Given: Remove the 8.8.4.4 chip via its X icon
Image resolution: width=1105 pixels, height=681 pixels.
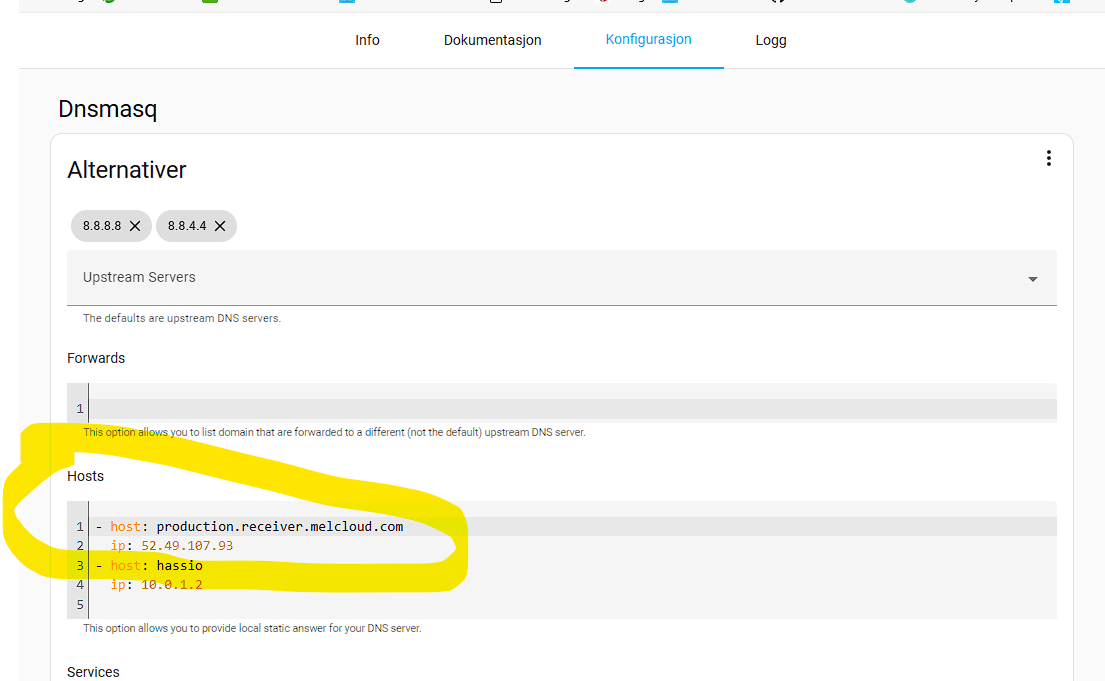Looking at the screenshot, I should pos(220,226).
